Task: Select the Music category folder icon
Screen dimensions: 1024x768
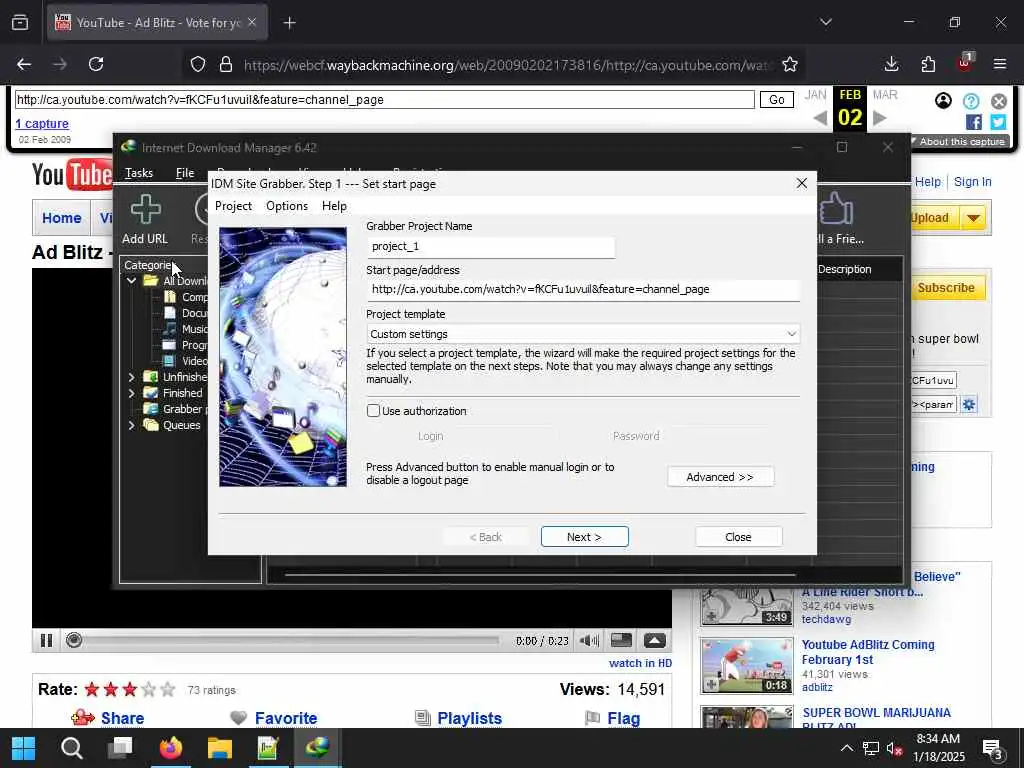Action: [169, 328]
